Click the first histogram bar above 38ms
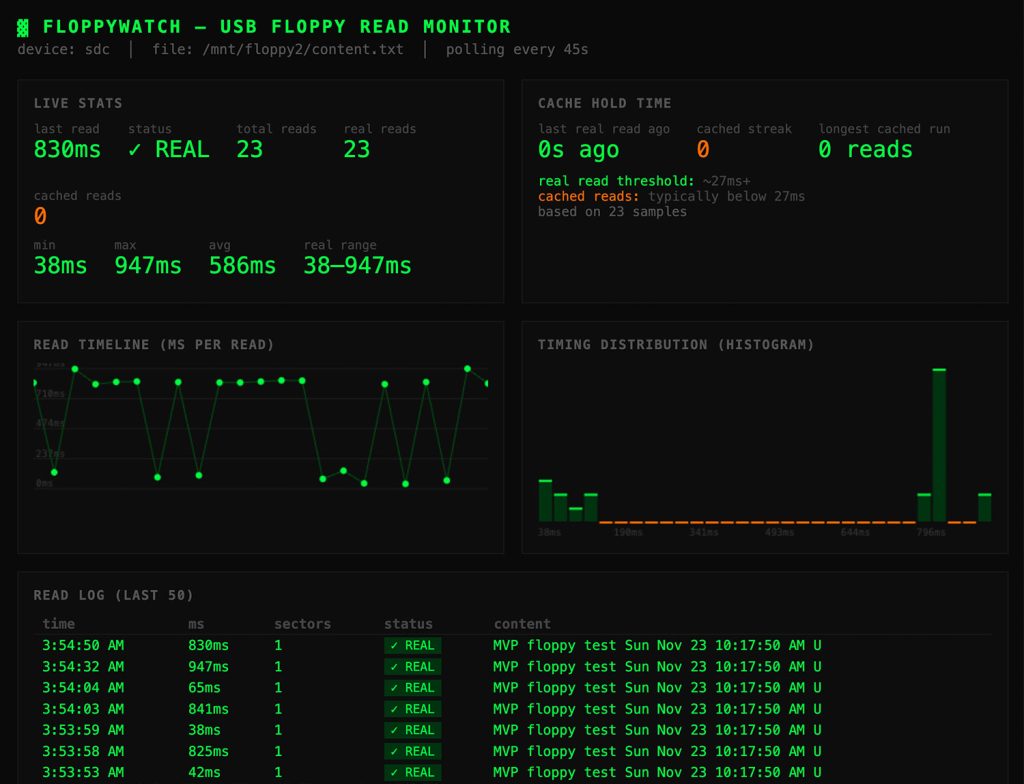This screenshot has width=1024, height=784. (545, 500)
